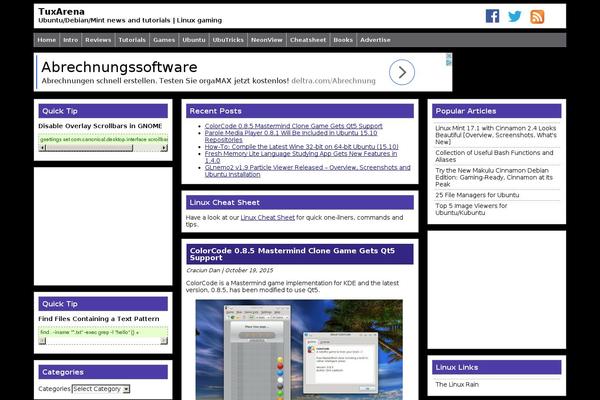Open the Games menu item

click(x=164, y=40)
